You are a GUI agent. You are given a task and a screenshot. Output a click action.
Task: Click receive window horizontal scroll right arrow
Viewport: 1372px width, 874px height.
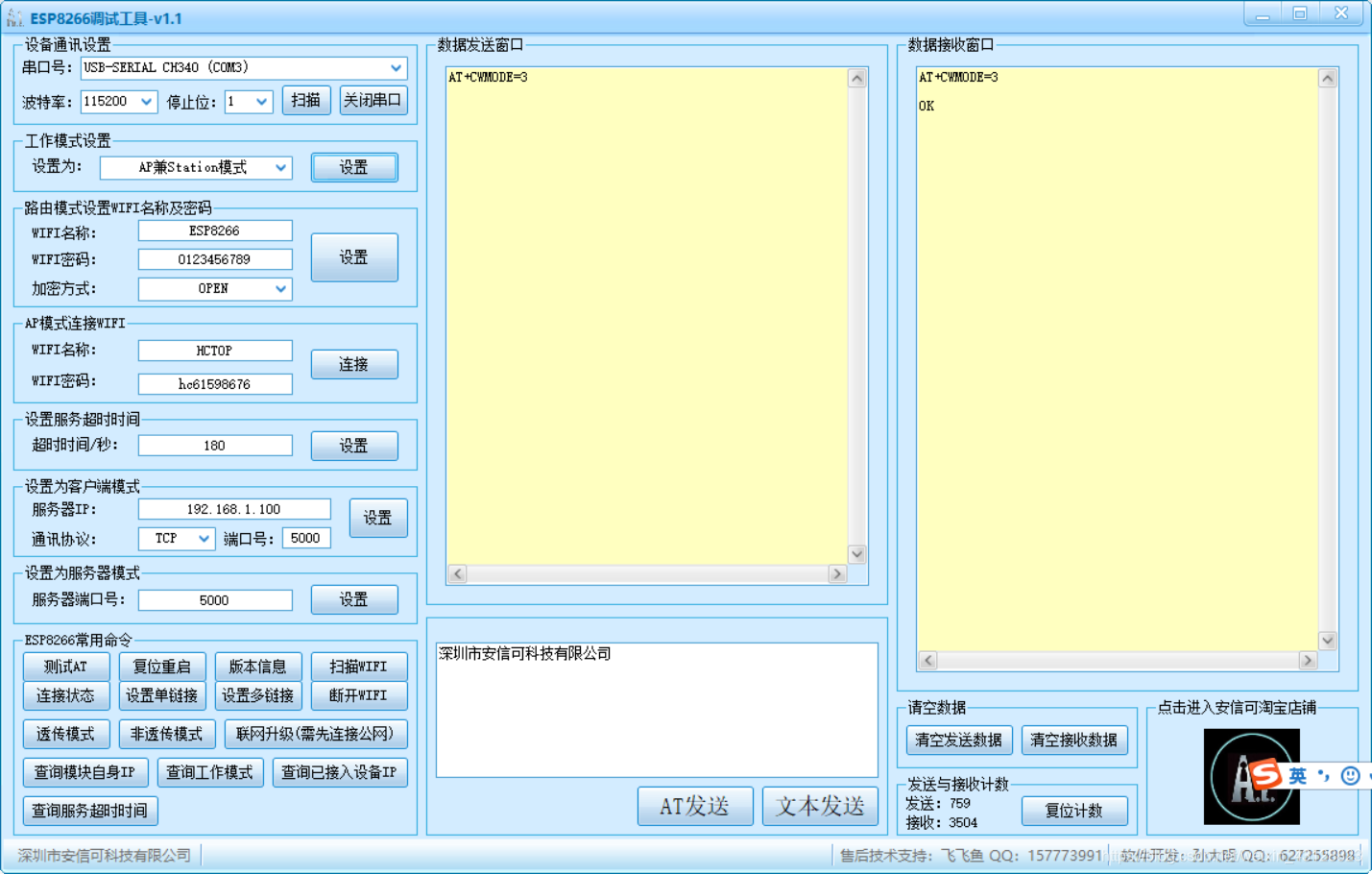[x=1308, y=660]
